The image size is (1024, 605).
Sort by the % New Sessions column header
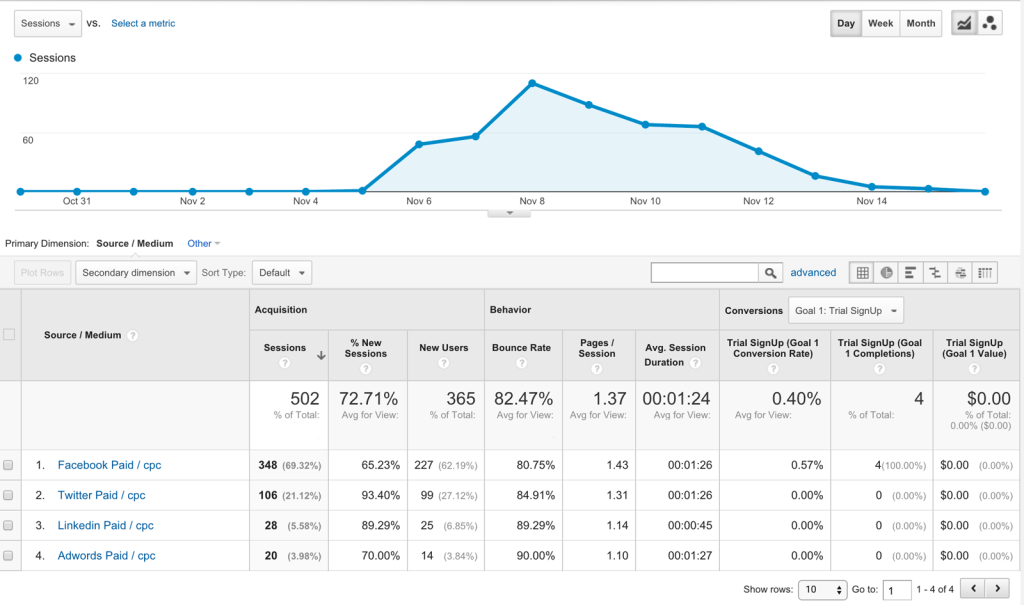pyautogui.click(x=366, y=348)
